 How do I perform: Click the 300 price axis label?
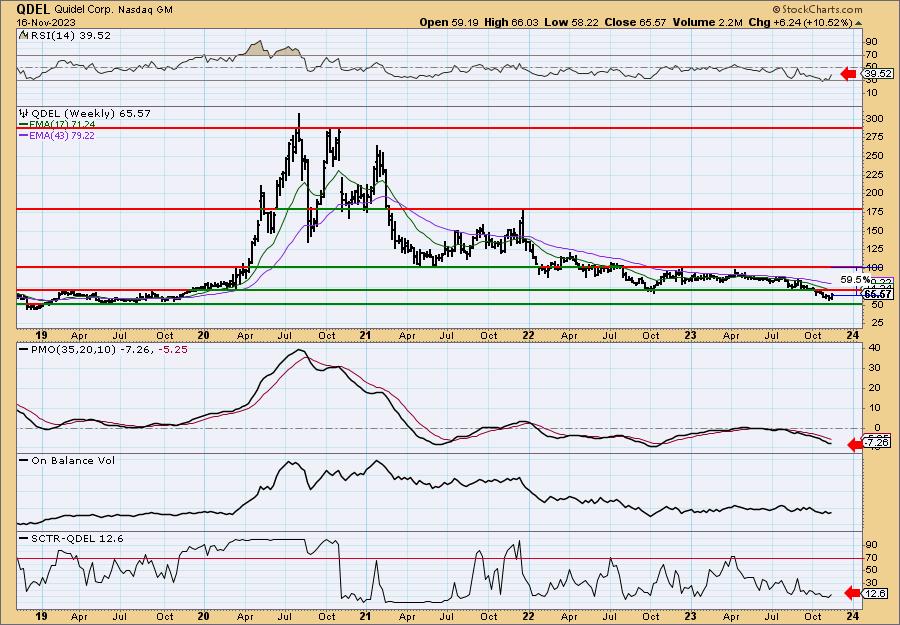point(875,119)
